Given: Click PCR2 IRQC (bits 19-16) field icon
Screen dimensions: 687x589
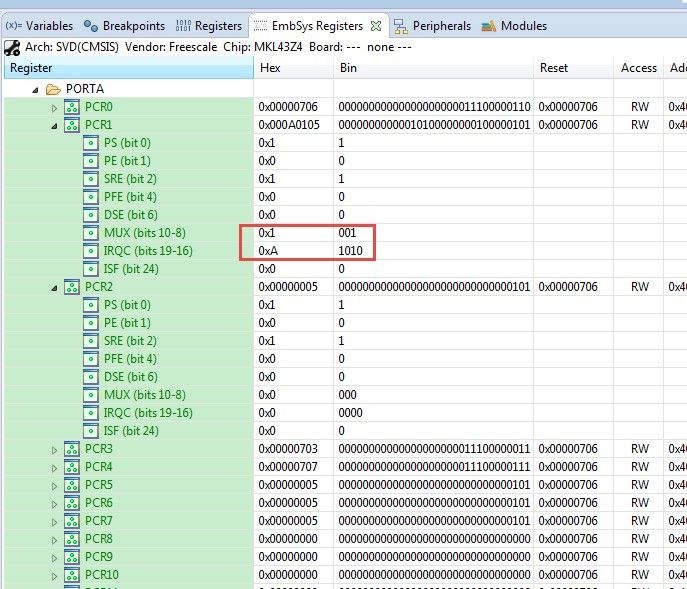Looking at the screenshot, I should click(x=91, y=413).
